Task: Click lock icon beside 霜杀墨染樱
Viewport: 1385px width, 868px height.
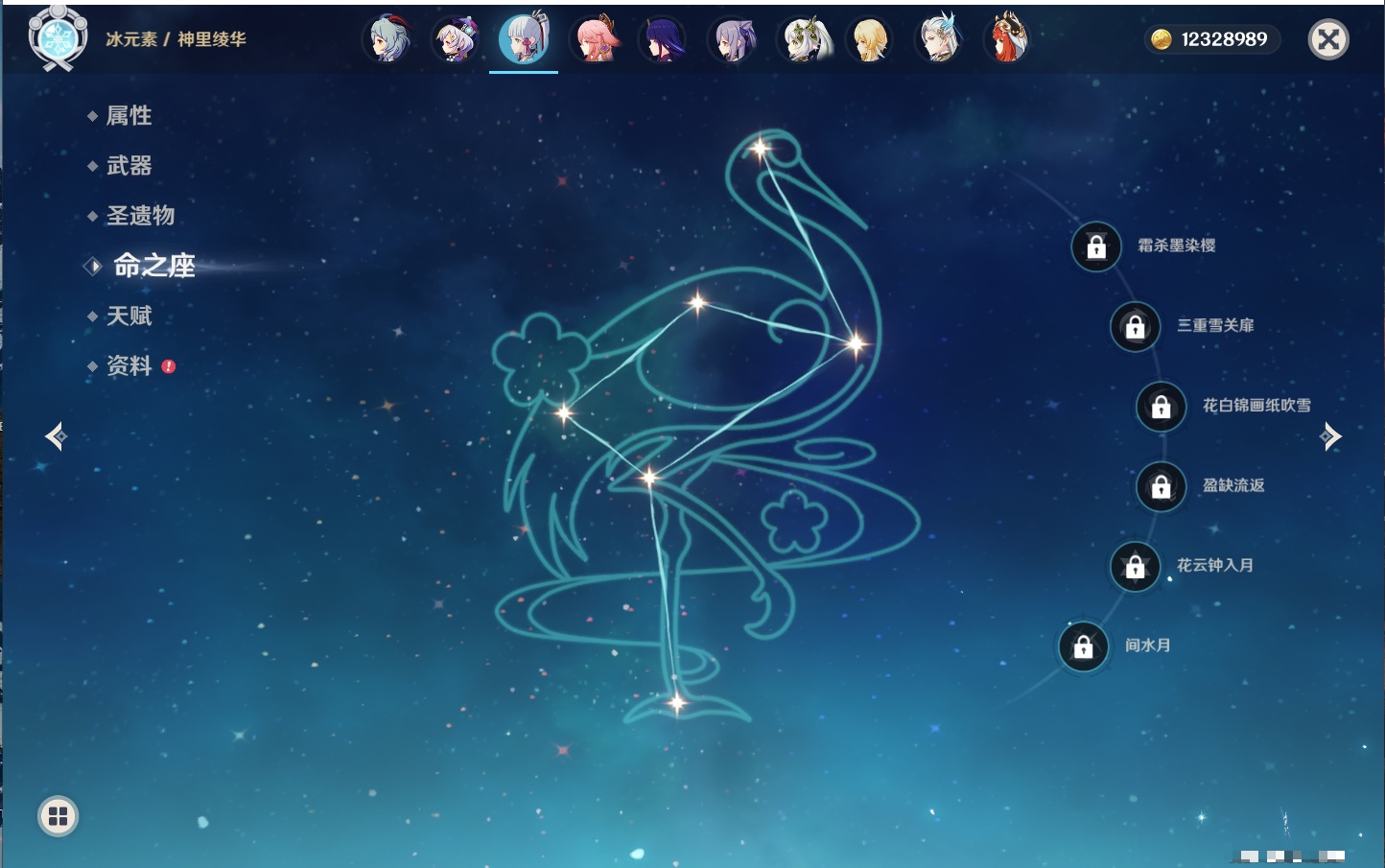Action: 1096,247
